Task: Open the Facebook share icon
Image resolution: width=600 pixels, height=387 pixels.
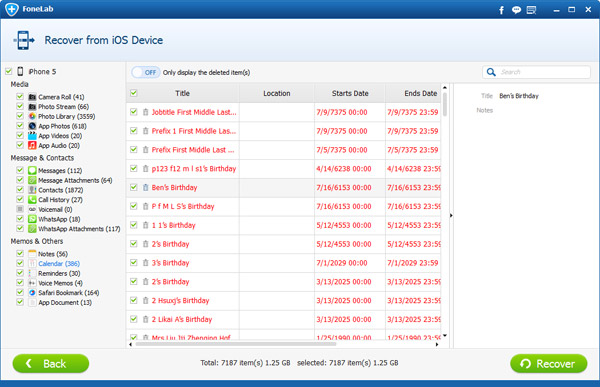Action: (x=501, y=10)
